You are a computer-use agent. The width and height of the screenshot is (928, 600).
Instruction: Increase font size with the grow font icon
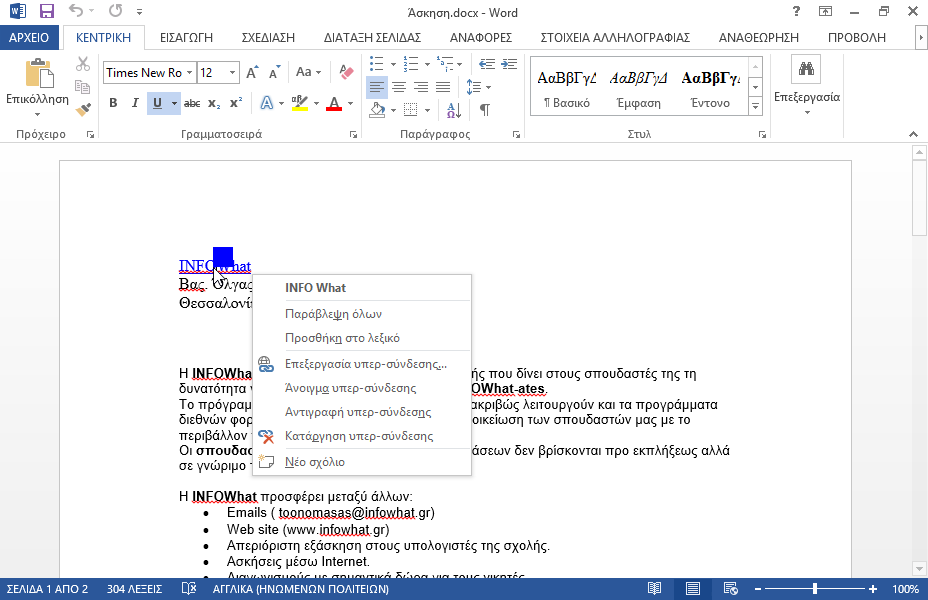tap(252, 72)
